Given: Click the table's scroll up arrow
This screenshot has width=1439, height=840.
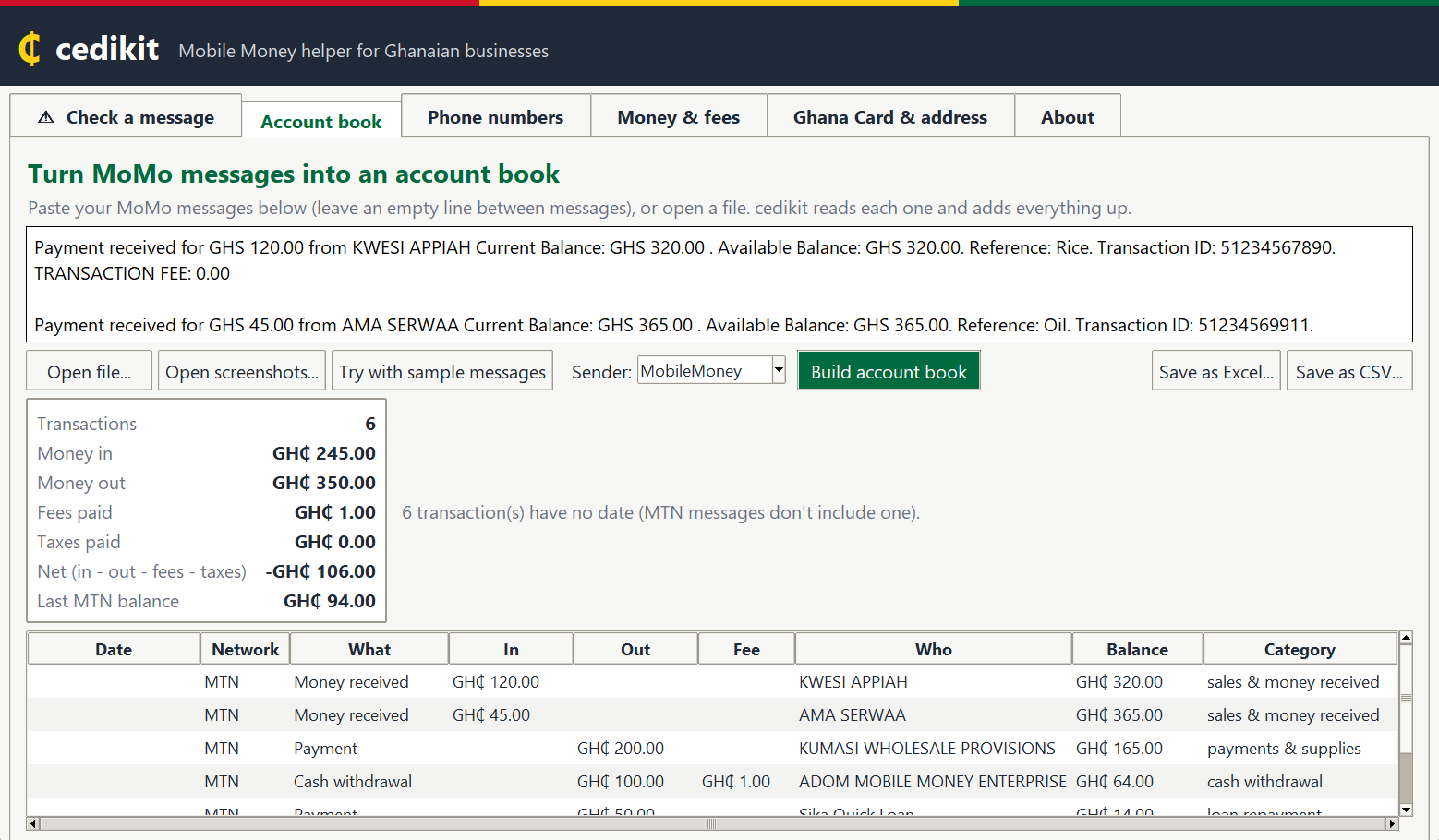Looking at the screenshot, I should [x=1406, y=638].
